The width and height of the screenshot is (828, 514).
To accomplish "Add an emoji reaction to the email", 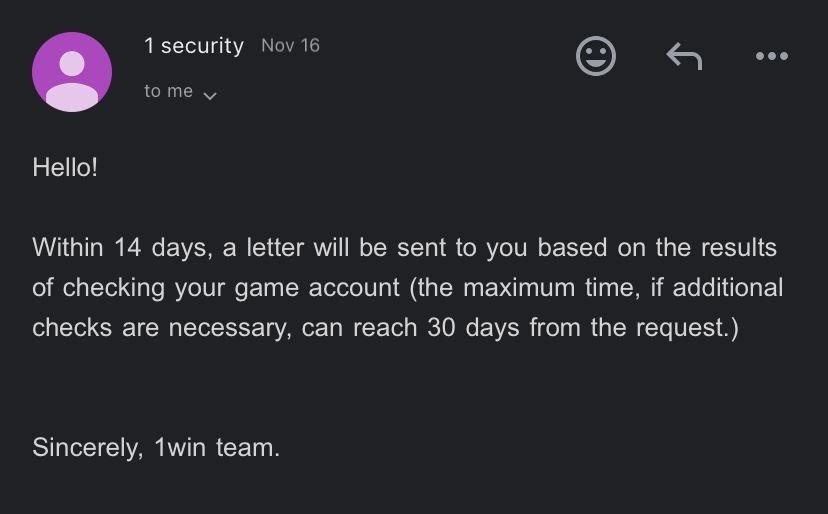I will tap(596, 56).
